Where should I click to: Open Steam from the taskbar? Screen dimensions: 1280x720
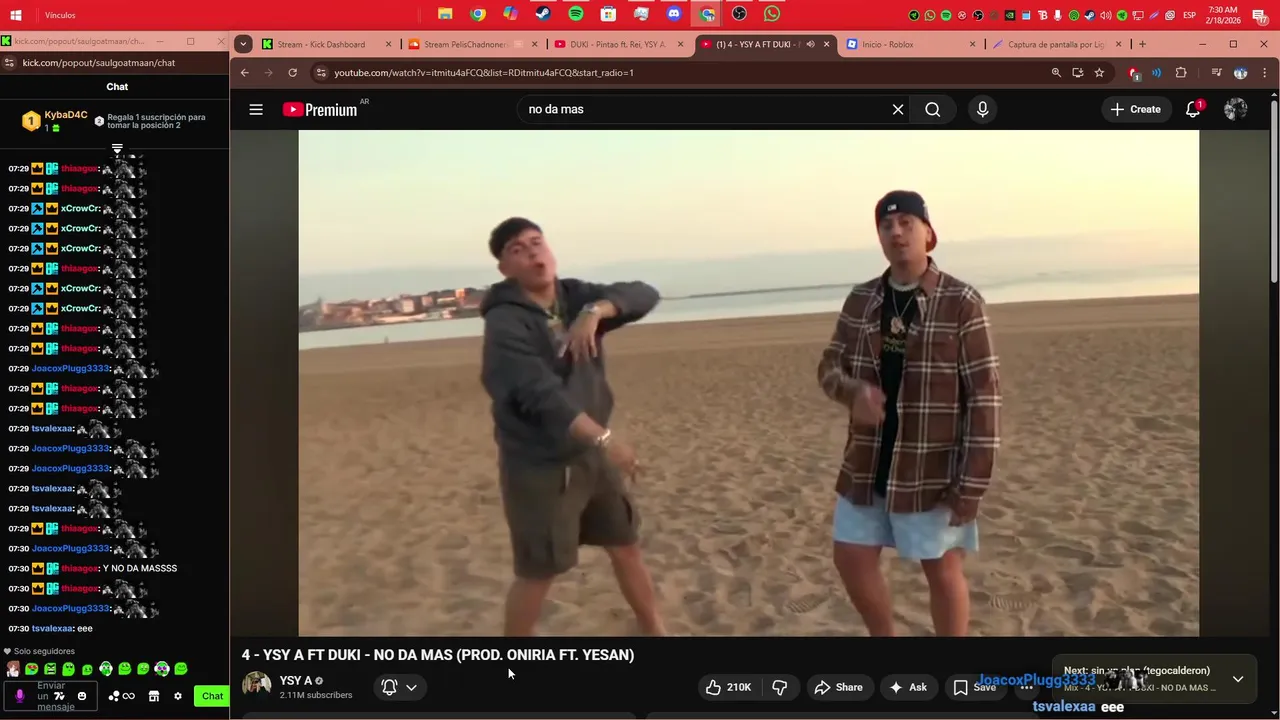(x=543, y=14)
